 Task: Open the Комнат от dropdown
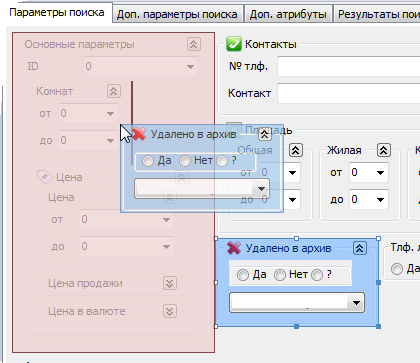(x=110, y=114)
